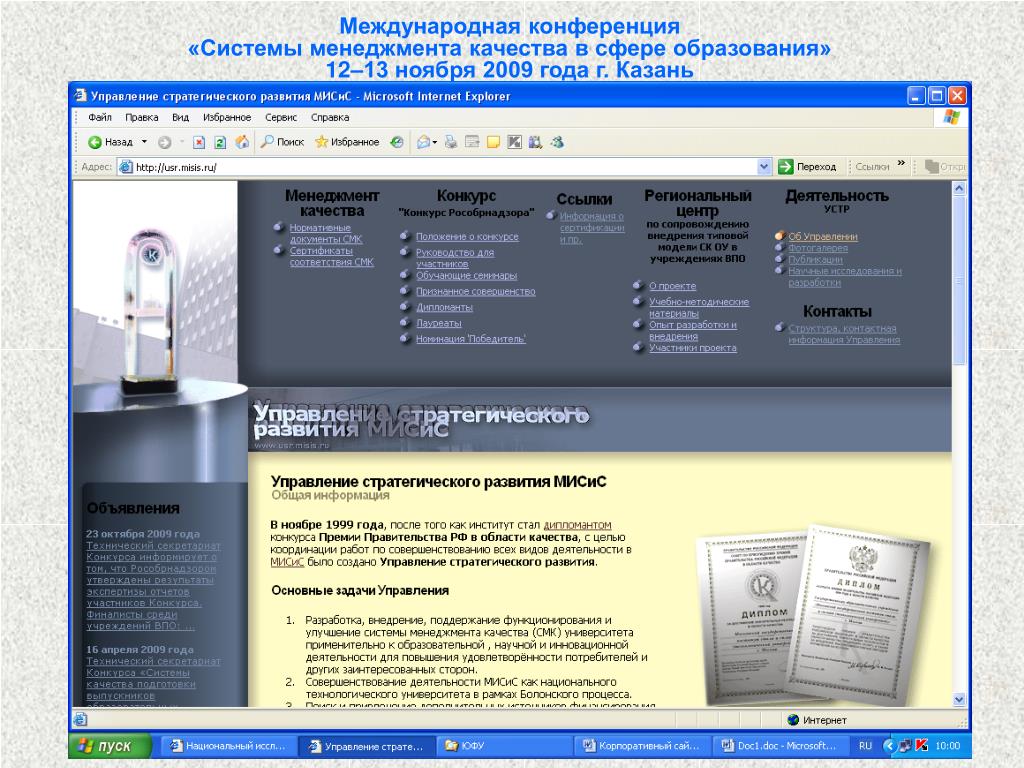1024x768 pixels.
Task: Click the page scrollbar up arrow
Action: coord(959,188)
